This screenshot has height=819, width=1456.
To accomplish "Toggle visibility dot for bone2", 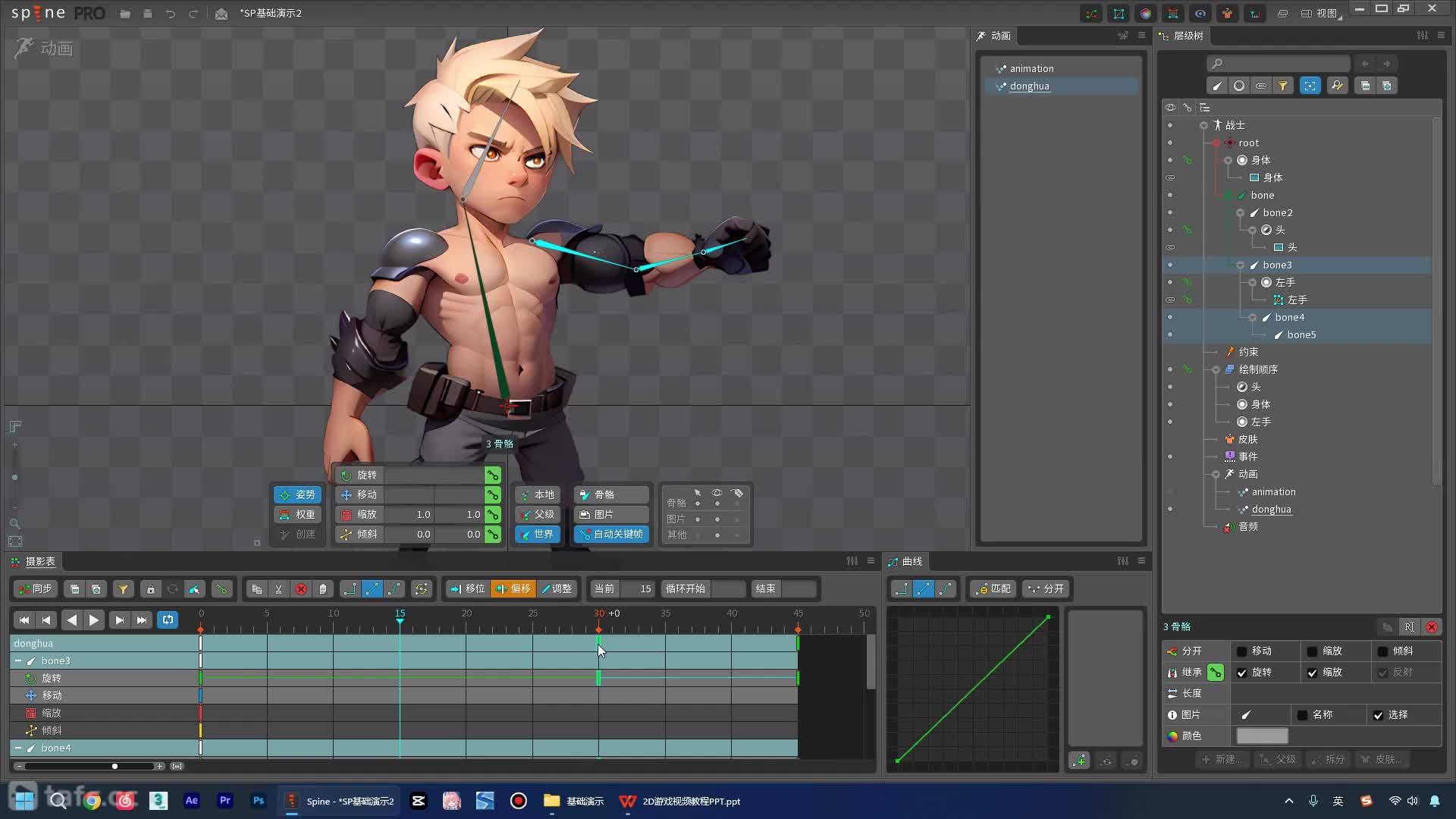I will [1170, 212].
